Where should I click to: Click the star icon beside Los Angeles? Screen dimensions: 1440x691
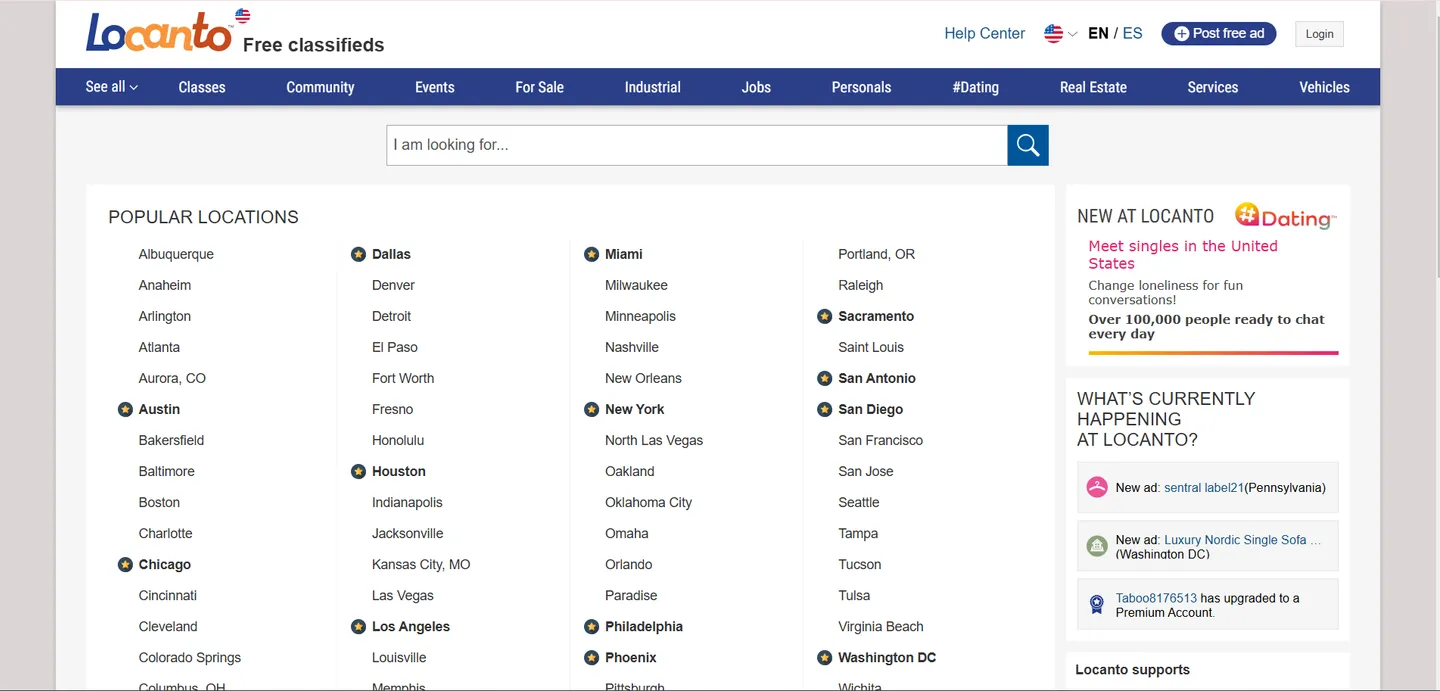point(358,626)
